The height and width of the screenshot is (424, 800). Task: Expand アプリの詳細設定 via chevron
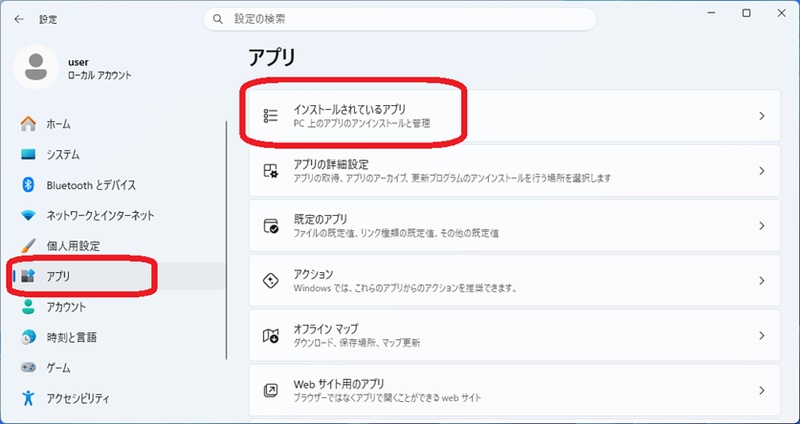coord(762,171)
